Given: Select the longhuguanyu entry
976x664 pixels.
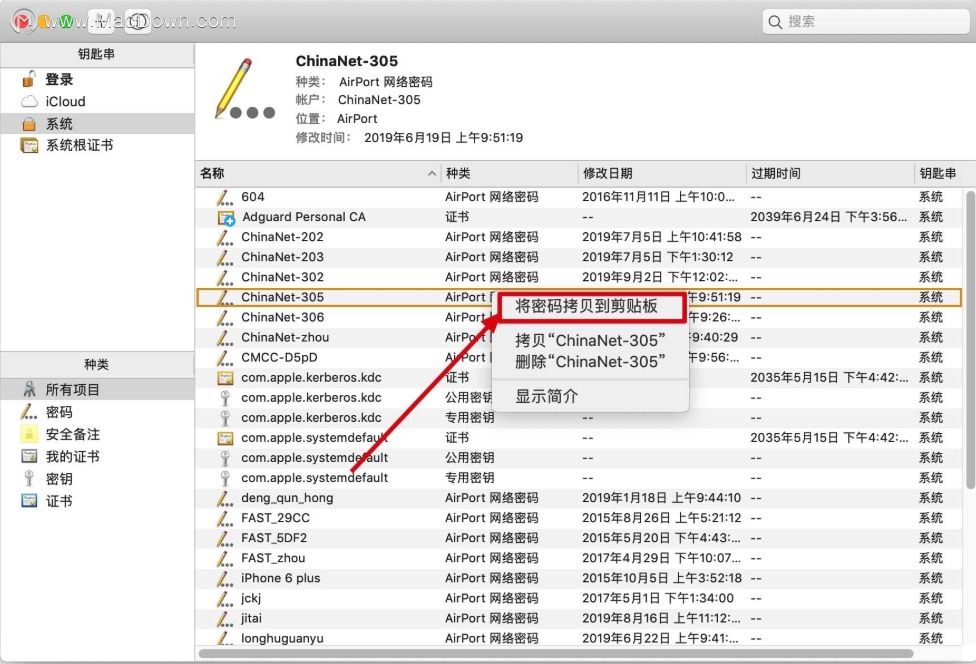Looking at the screenshot, I should (282, 638).
